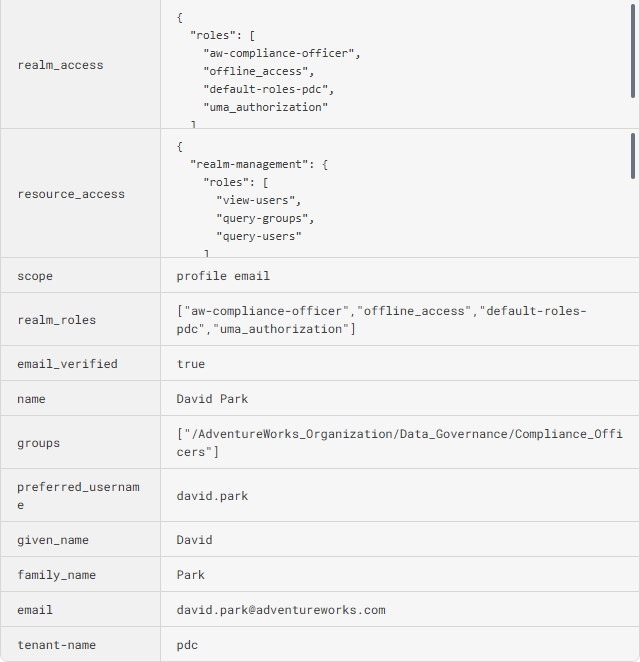640x662 pixels.
Task: Select the scope value "profile email"
Action: click(x=223, y=276)
